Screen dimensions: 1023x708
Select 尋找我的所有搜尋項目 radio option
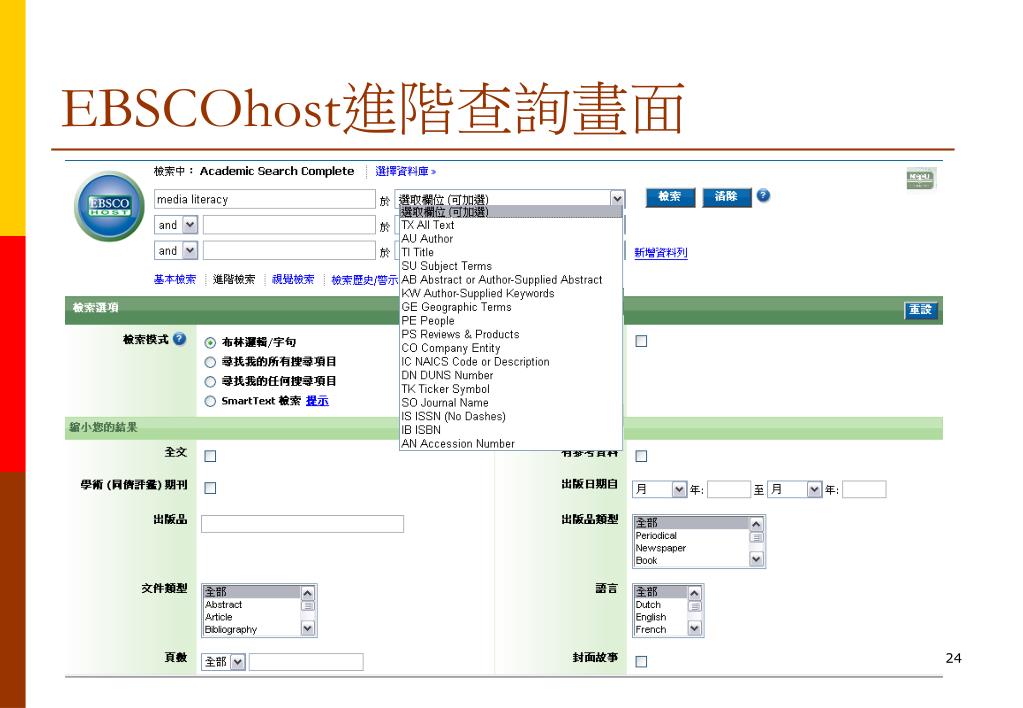tap(210, 362)
